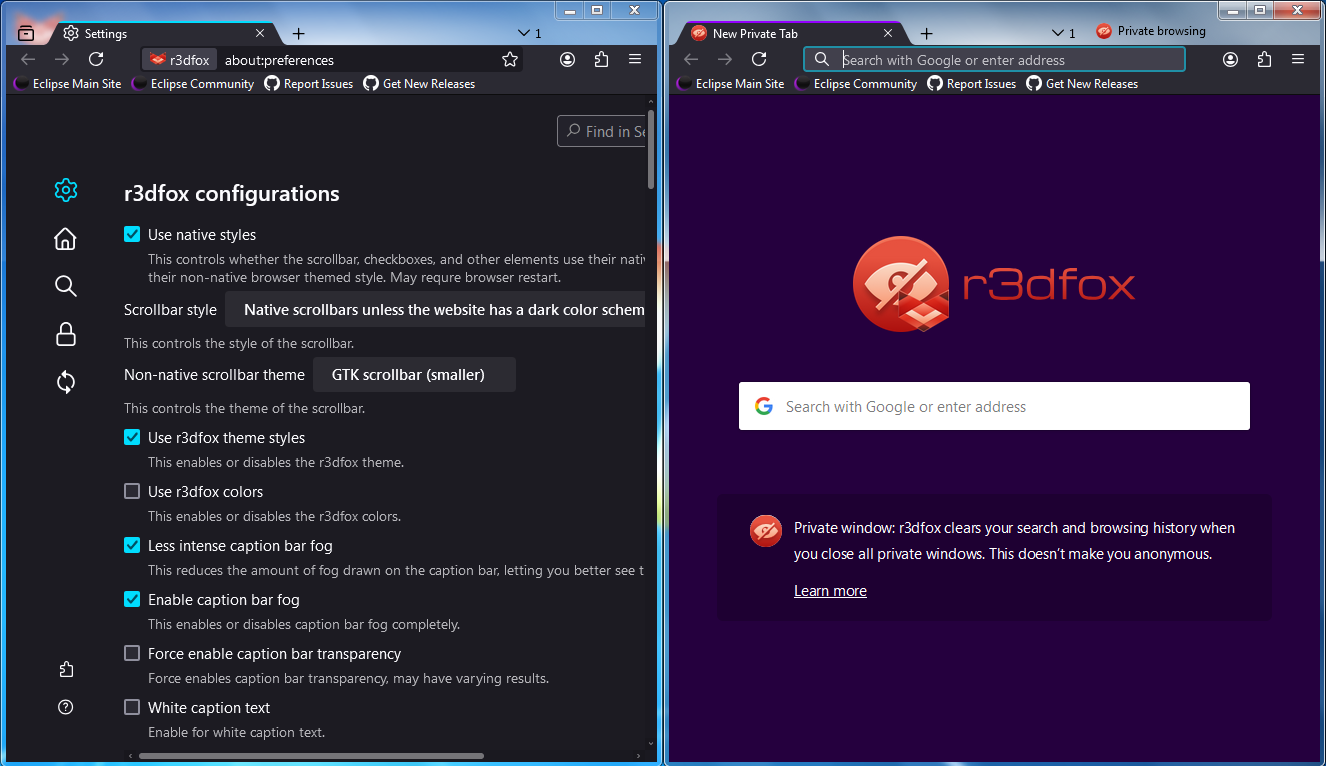Image resolution: width=1326 pixels, height=766 pixels.
Task: Open Eclipse Main Site bookmark in private window
Action: pyautogui.click(x=731, y=84)
